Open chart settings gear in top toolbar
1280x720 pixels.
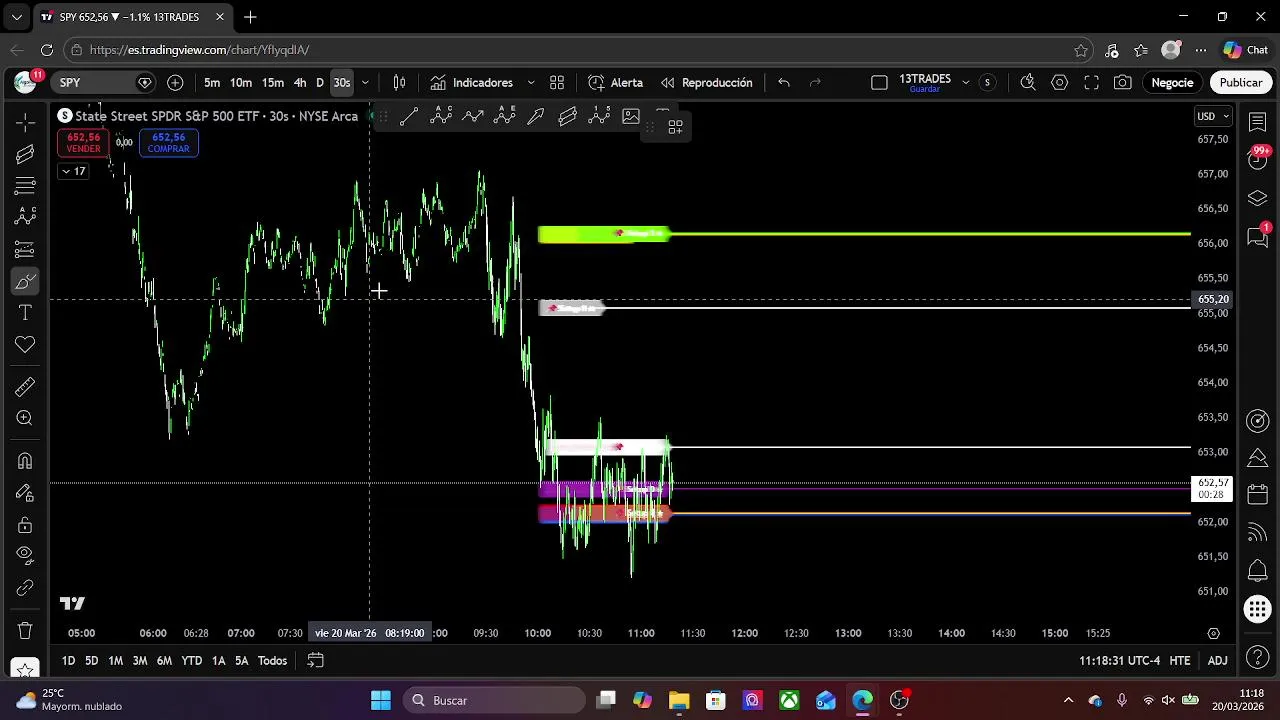(x=1059, y=83)
